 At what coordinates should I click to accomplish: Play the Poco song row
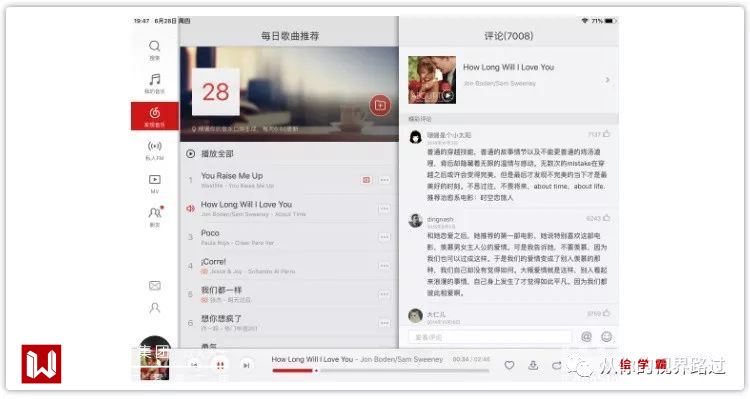289,237
